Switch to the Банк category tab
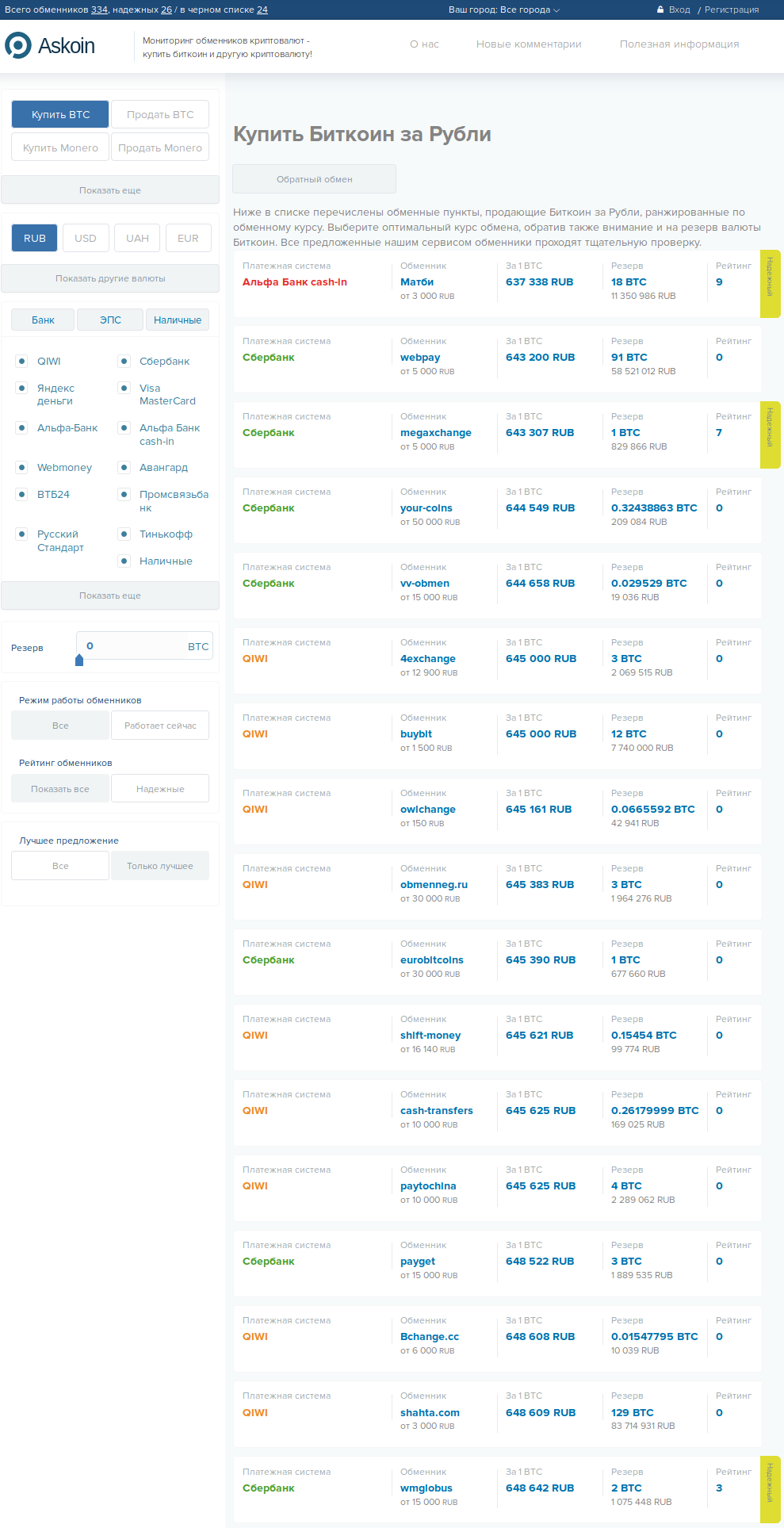Image resolution: width=784 pixels, height=1528 pixels. 43,320
